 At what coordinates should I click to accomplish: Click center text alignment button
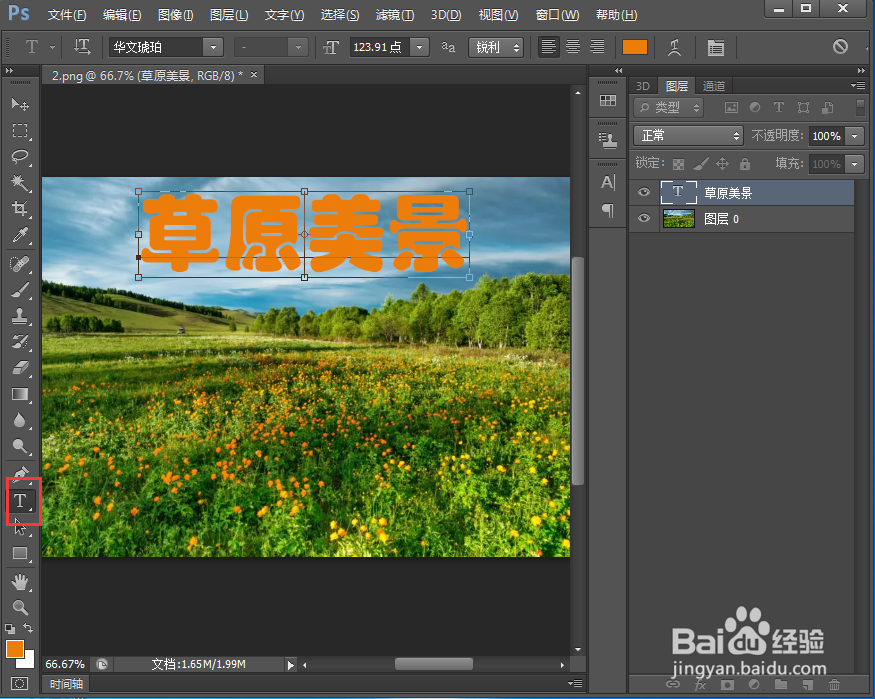(x=571, y=47)
